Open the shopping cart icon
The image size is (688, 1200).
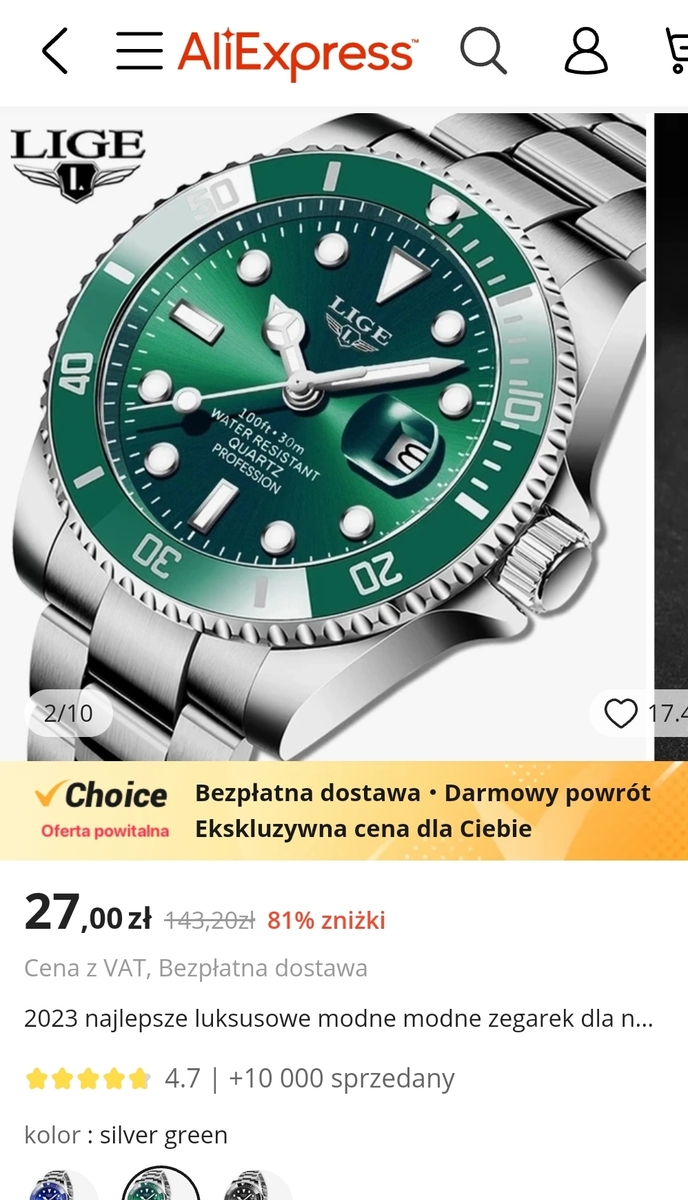point(677,50)
